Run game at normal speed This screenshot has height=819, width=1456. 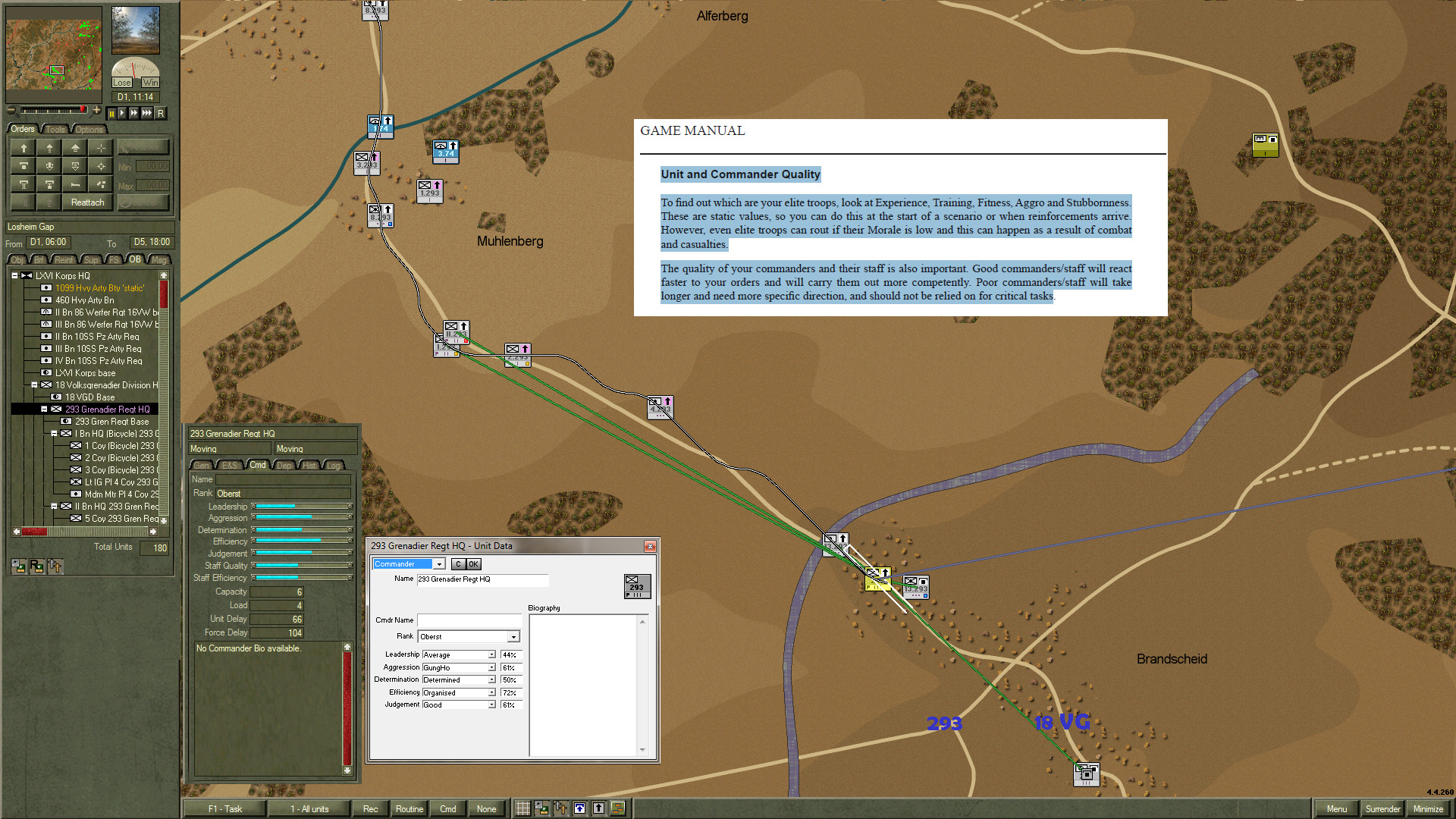click(122, 113)
